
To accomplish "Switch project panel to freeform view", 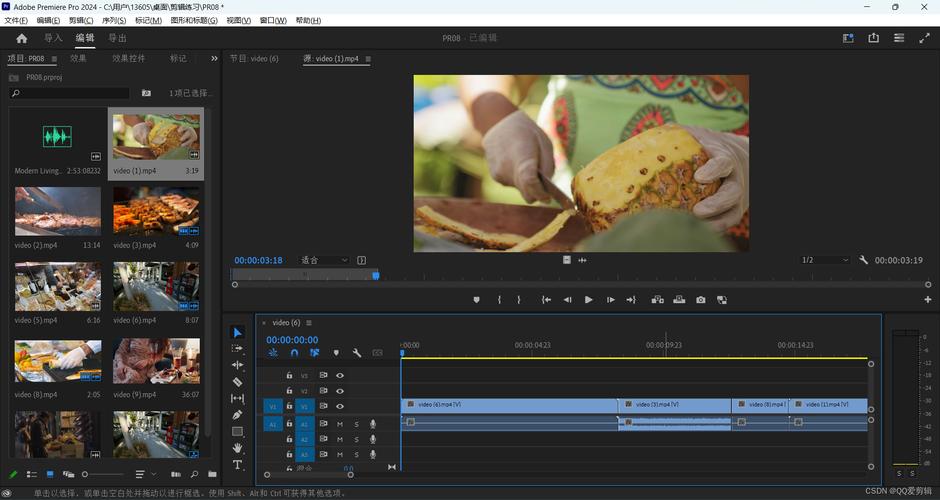I will click(68, 474).
